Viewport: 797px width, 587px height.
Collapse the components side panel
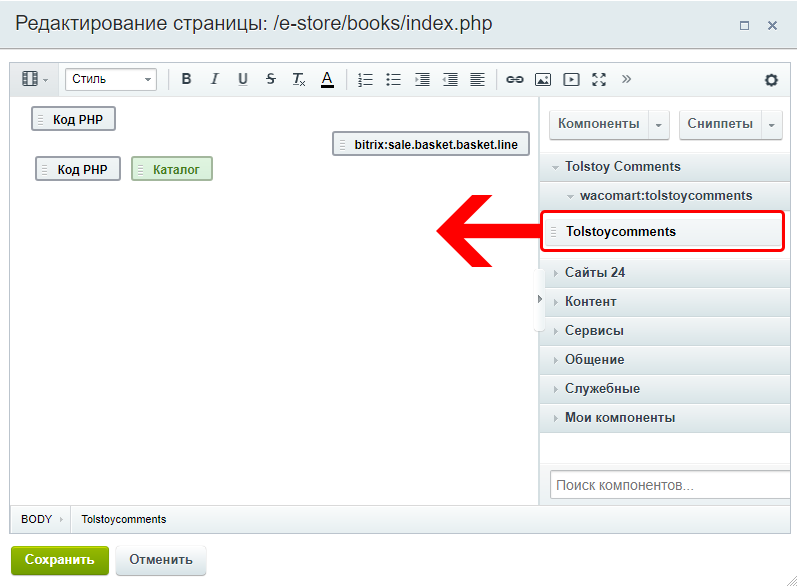[x=539, y=299]
